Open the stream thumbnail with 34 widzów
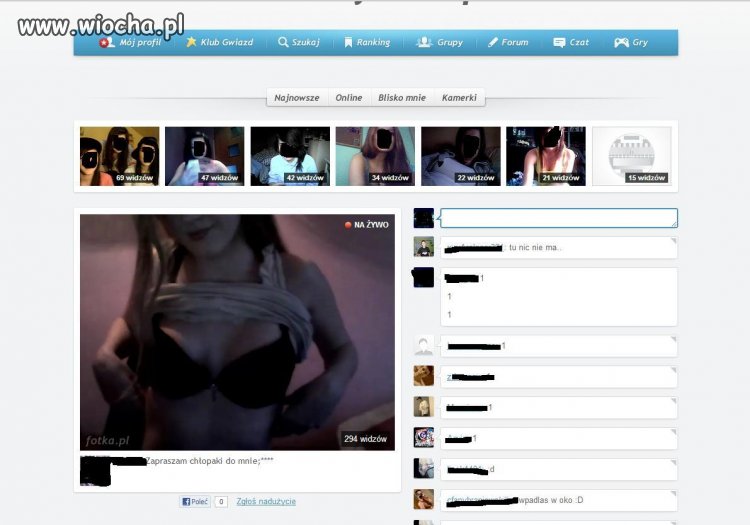The image size is (750, 525). click(375, 156)
